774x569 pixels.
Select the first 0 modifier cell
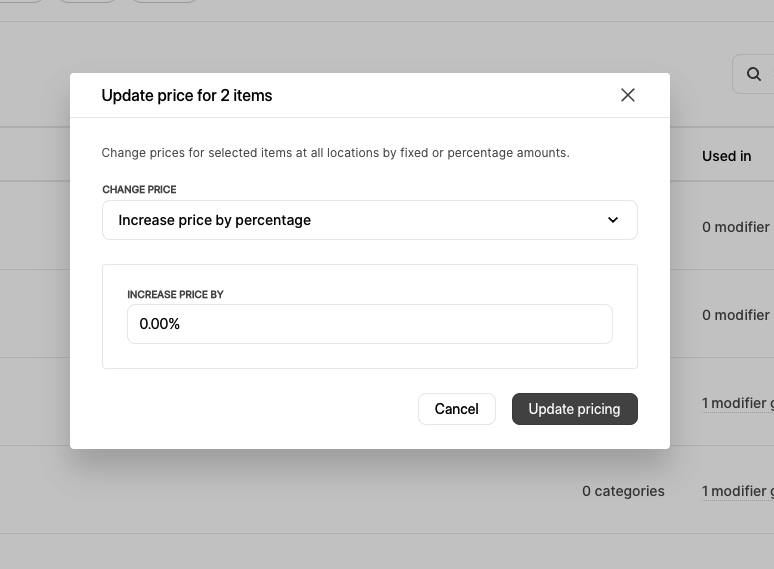tap(736, 227)
